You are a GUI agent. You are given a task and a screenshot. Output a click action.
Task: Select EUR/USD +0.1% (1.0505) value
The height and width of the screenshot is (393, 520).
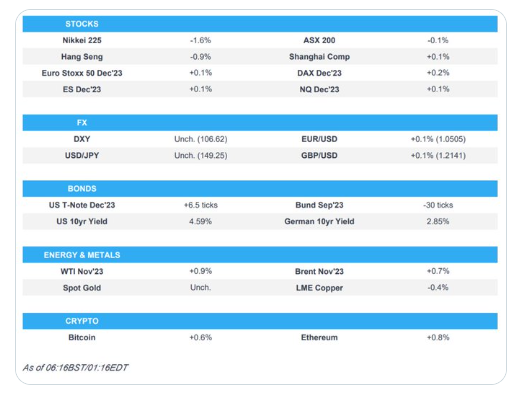click(x=438, y=139)
